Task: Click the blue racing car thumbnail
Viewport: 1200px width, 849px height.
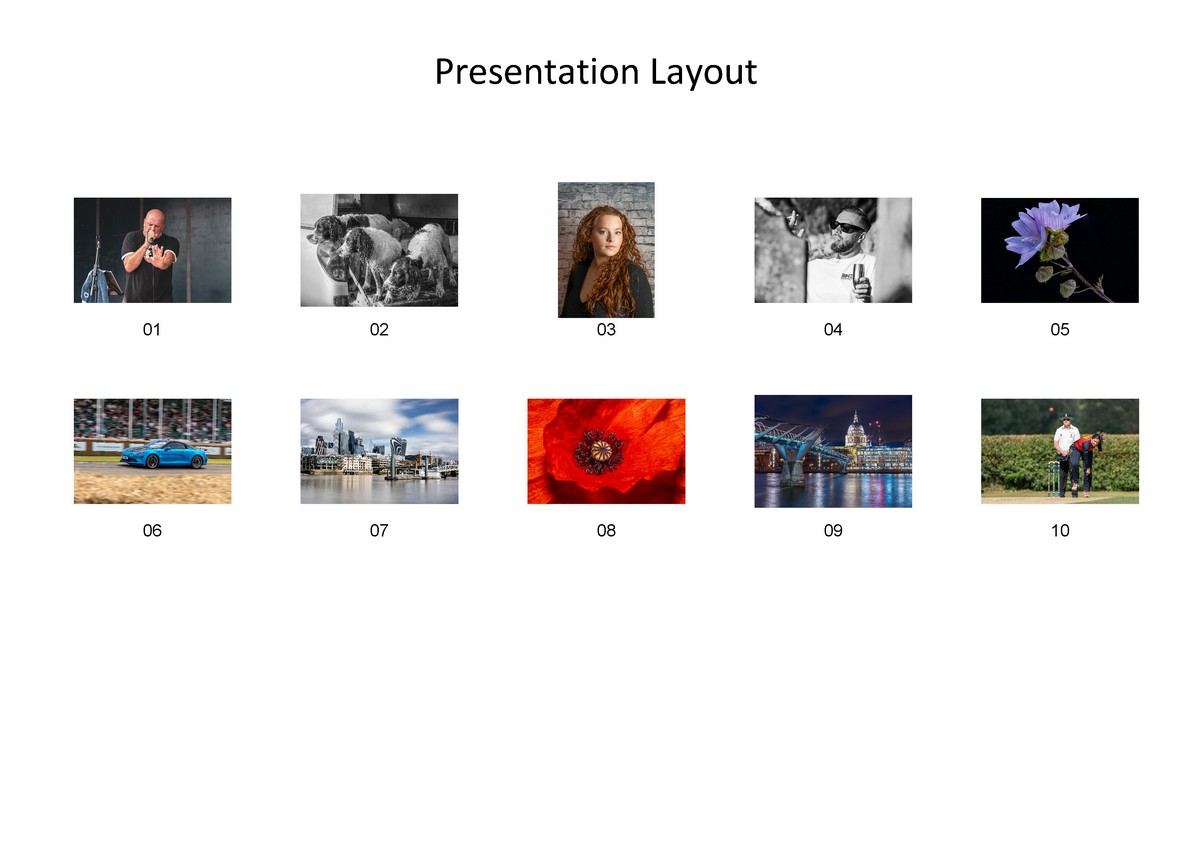Action: pos(152,450)
